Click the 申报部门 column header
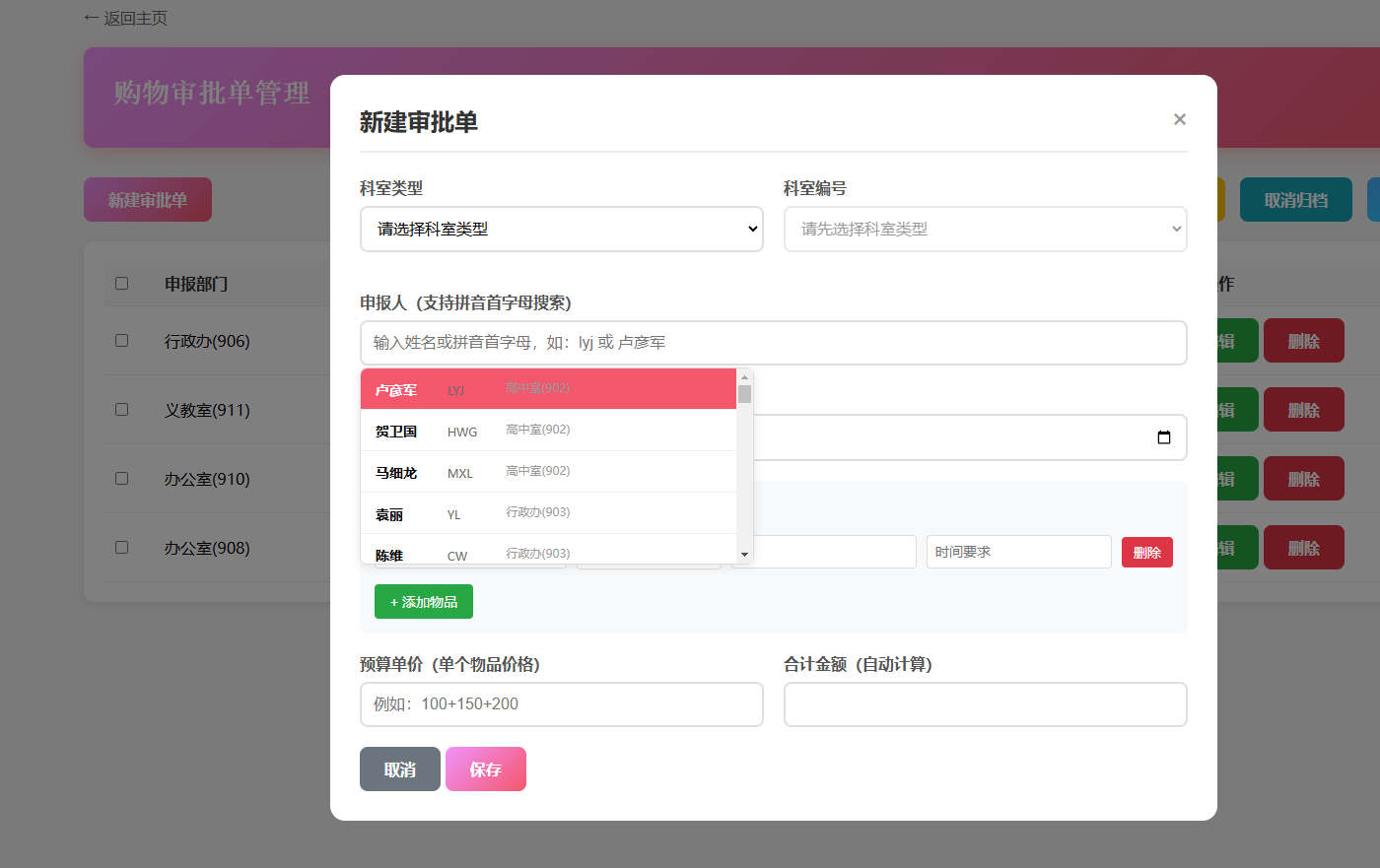Image resolution: width=1380 pixels, height=868 pixels. pos(196,284)
